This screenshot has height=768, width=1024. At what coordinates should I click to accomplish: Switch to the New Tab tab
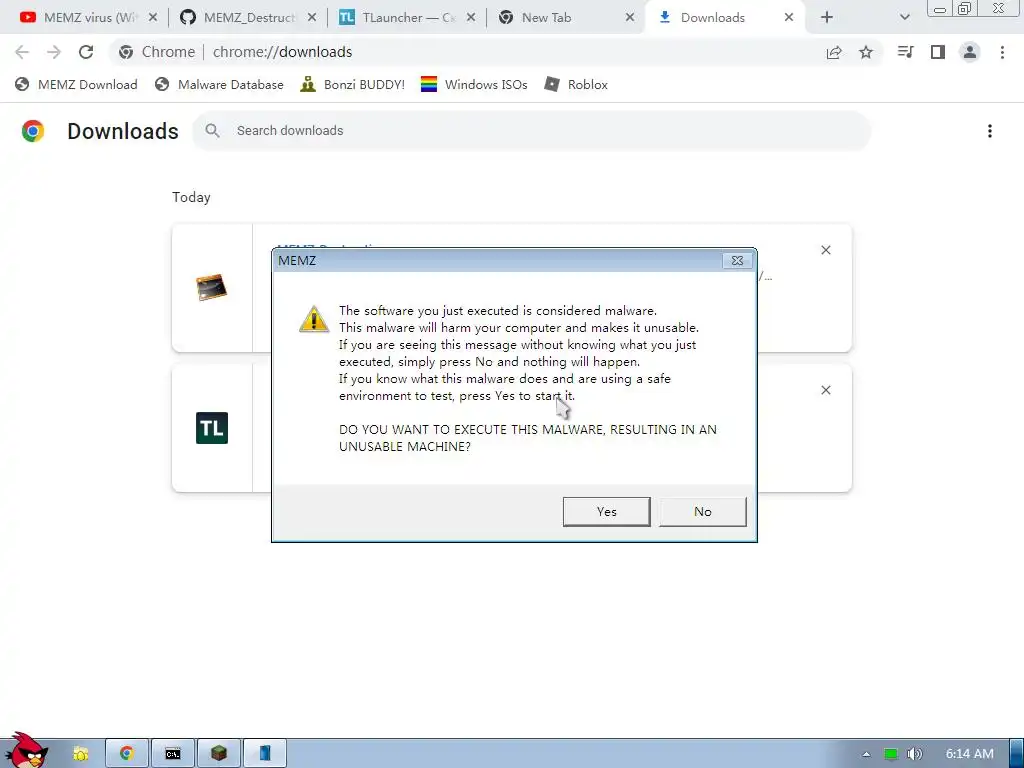point(566,18)
